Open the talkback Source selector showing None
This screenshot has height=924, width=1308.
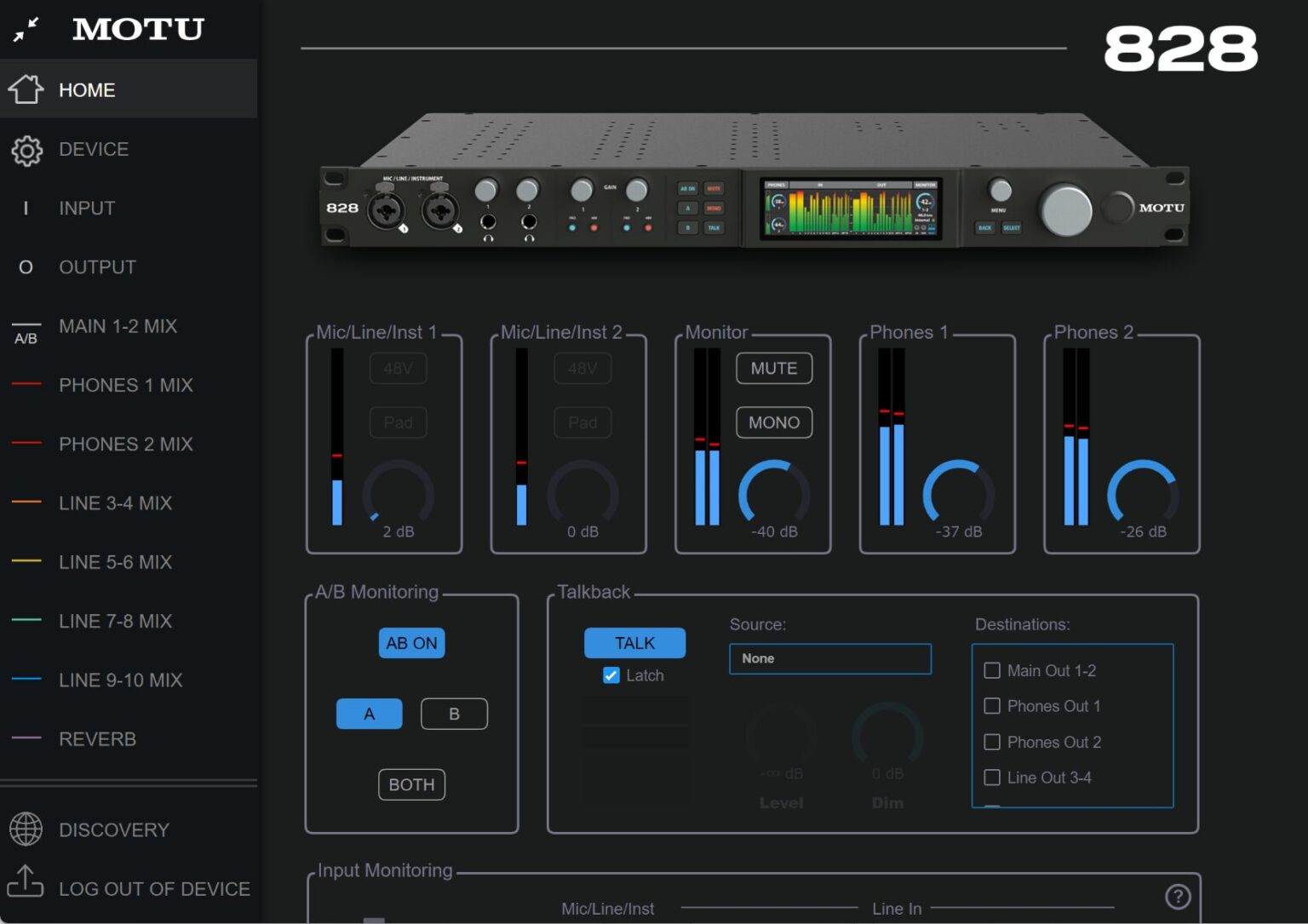[x=829, y=658]
